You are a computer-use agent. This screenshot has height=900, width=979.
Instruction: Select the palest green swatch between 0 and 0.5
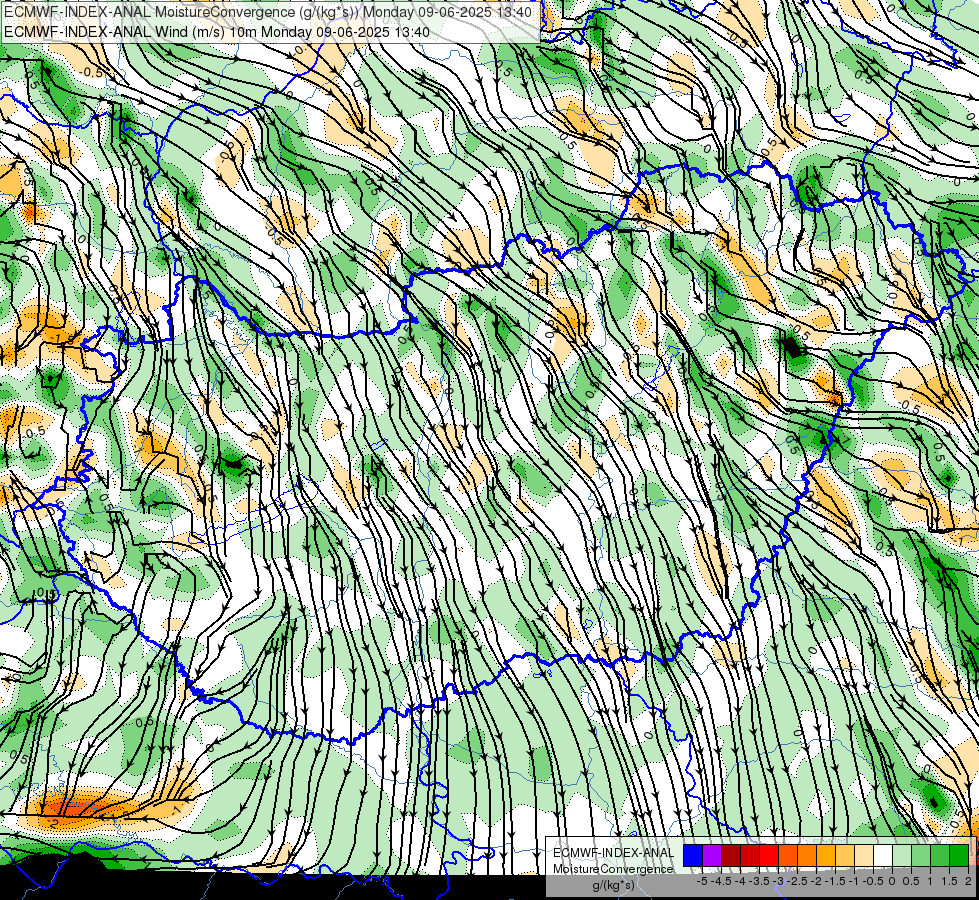[902, 856]
